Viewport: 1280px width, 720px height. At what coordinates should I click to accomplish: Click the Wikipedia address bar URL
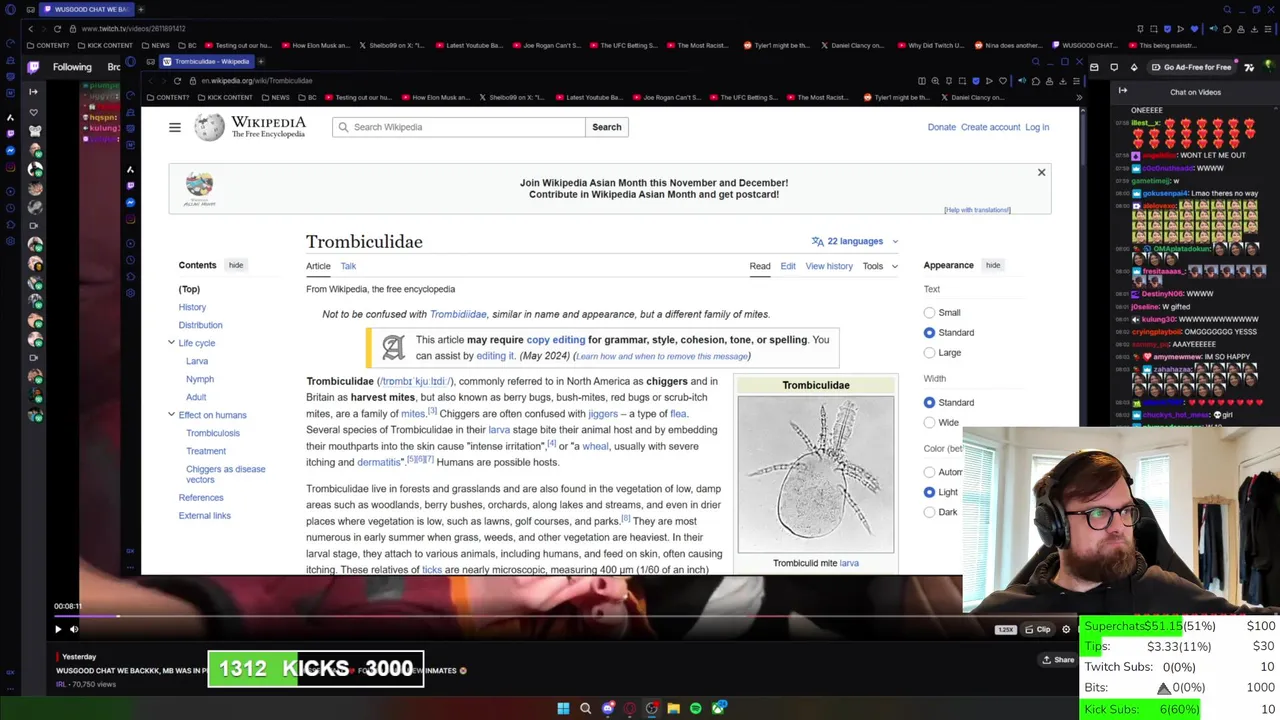257,81
